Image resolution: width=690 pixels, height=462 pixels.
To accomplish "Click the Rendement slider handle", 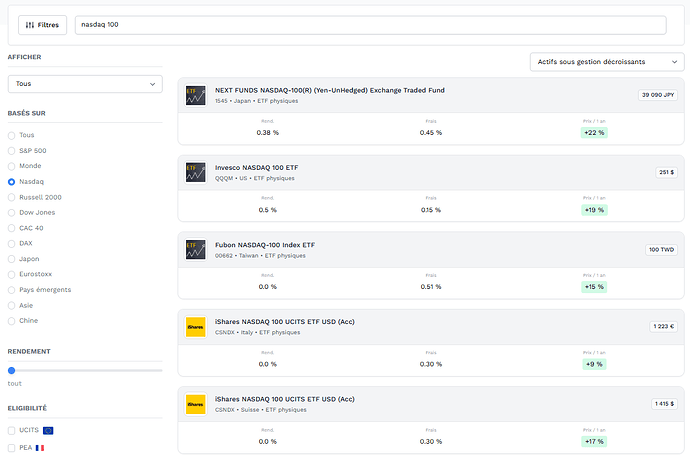I will click(x=11, y=370).
